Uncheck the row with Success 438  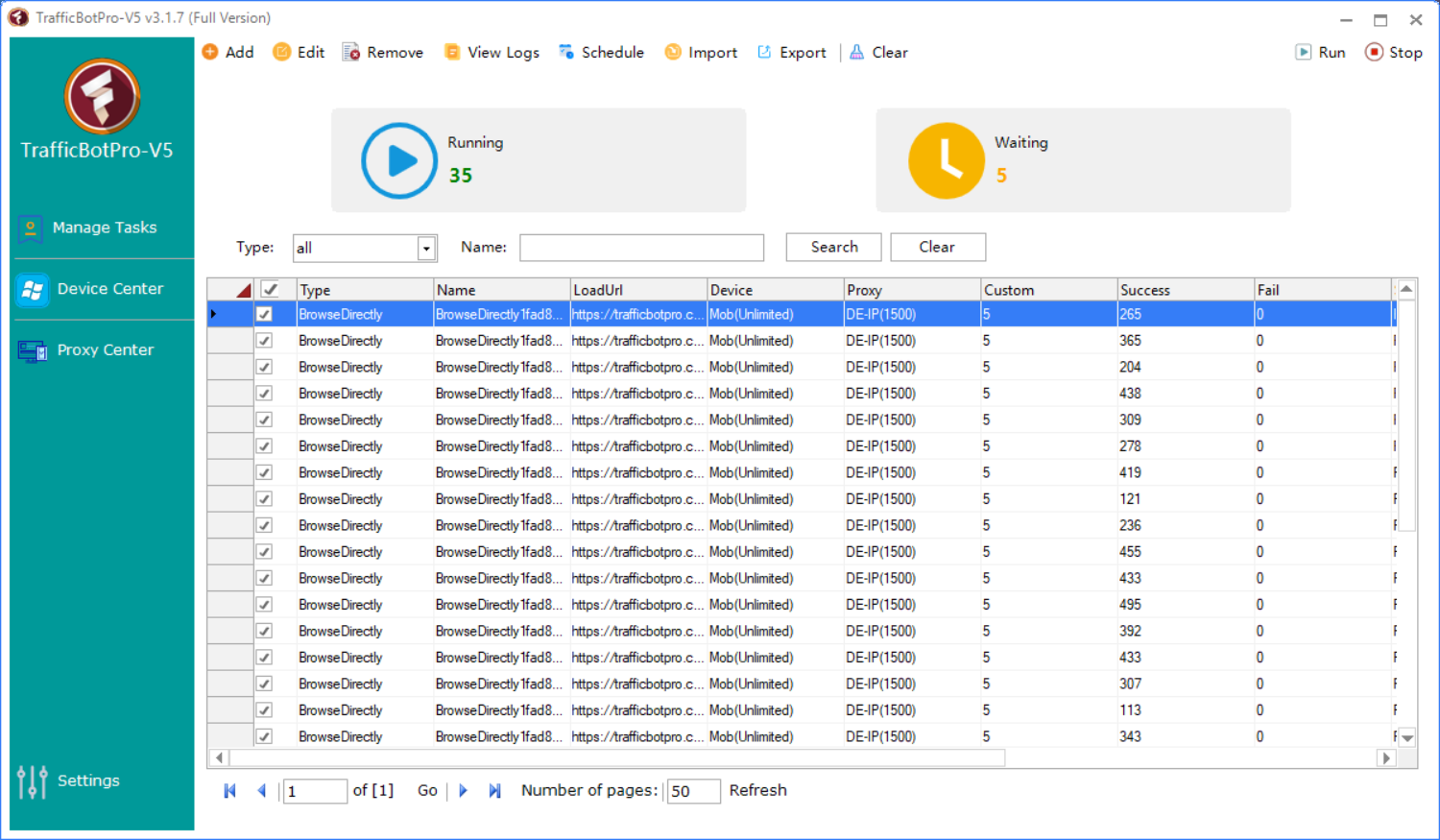click(264, 394)
